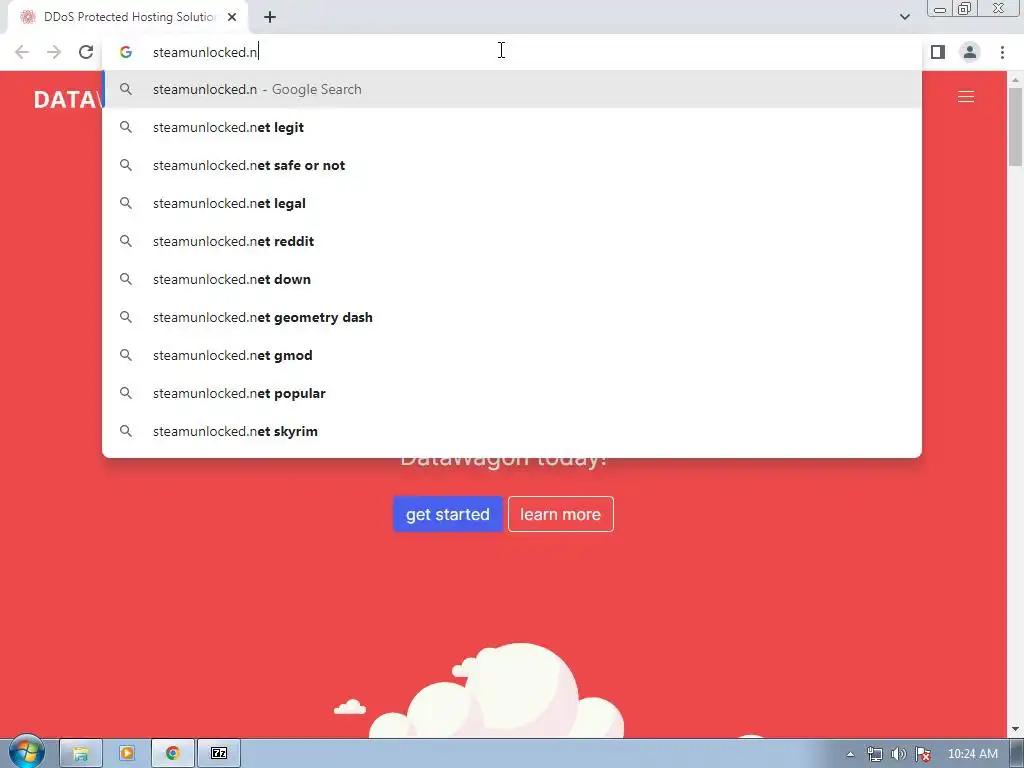The height and width of the screenshot is (768, 1024).
Task: Click the Chrome taskbar icon
Action: [172, 754]
